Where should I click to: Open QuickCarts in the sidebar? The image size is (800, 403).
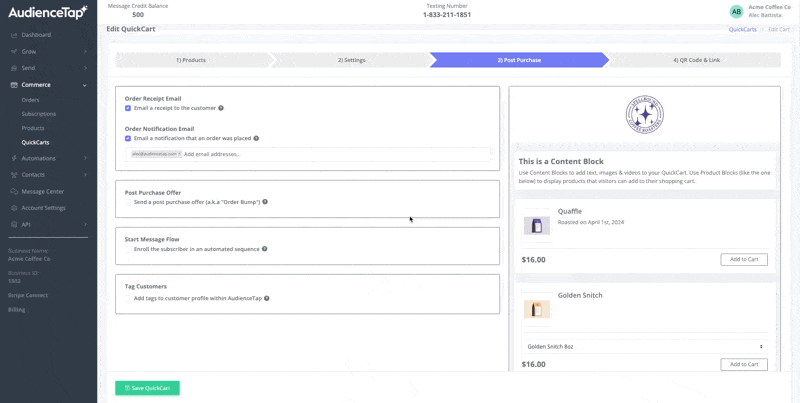(x=35, y=143)
